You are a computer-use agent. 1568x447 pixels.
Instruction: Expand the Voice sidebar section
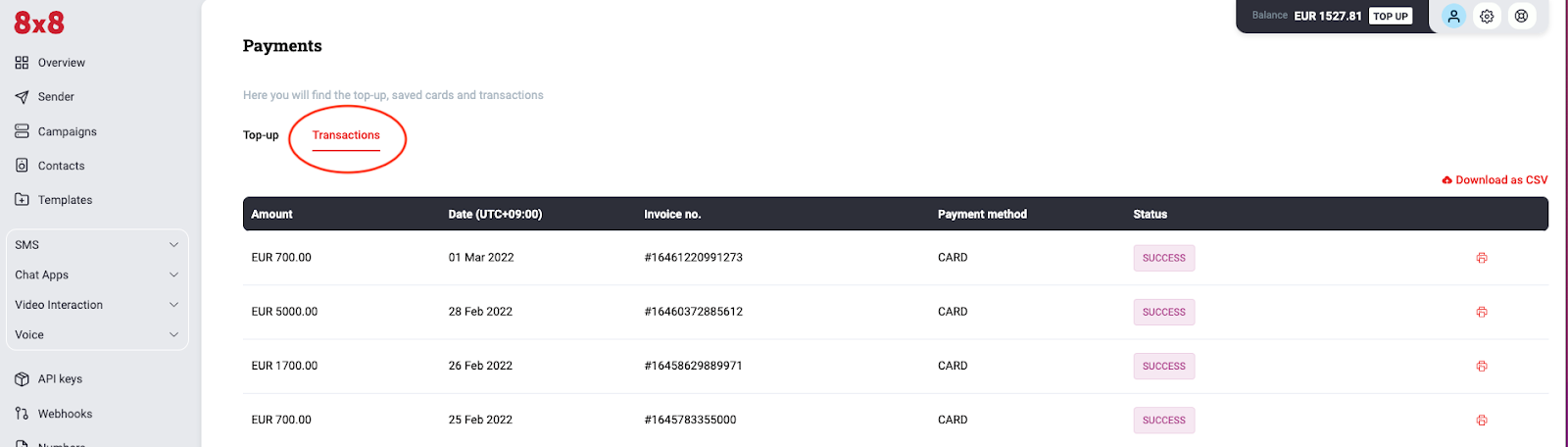click(97, 335)
